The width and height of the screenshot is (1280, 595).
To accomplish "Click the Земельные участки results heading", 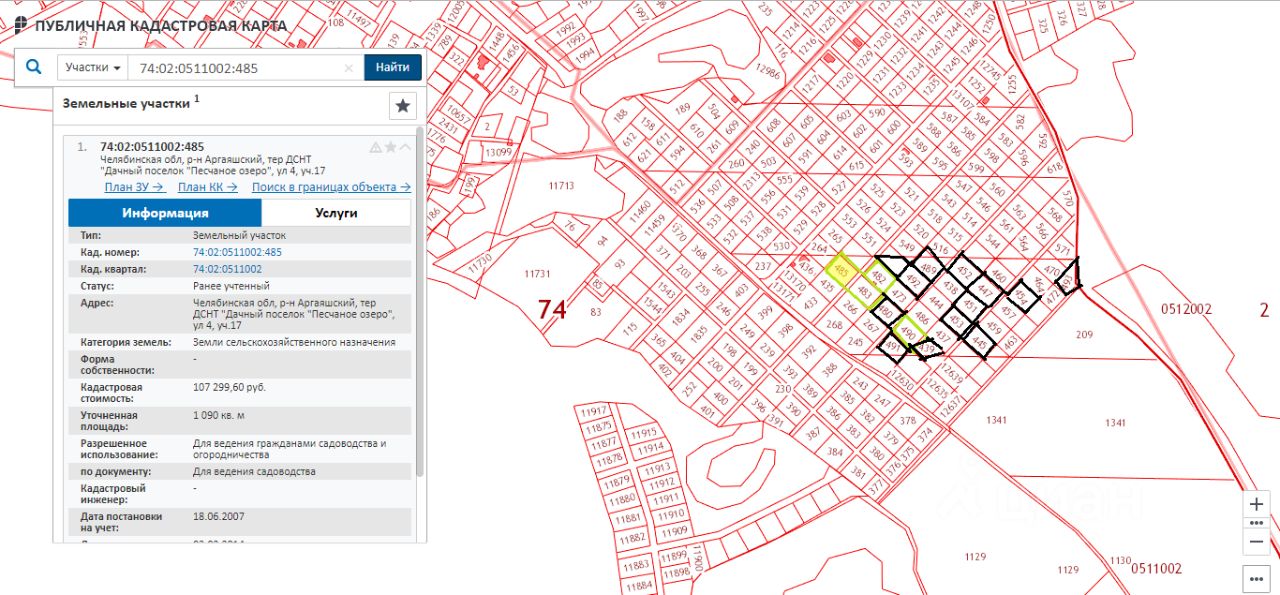I will pos(126,102).
